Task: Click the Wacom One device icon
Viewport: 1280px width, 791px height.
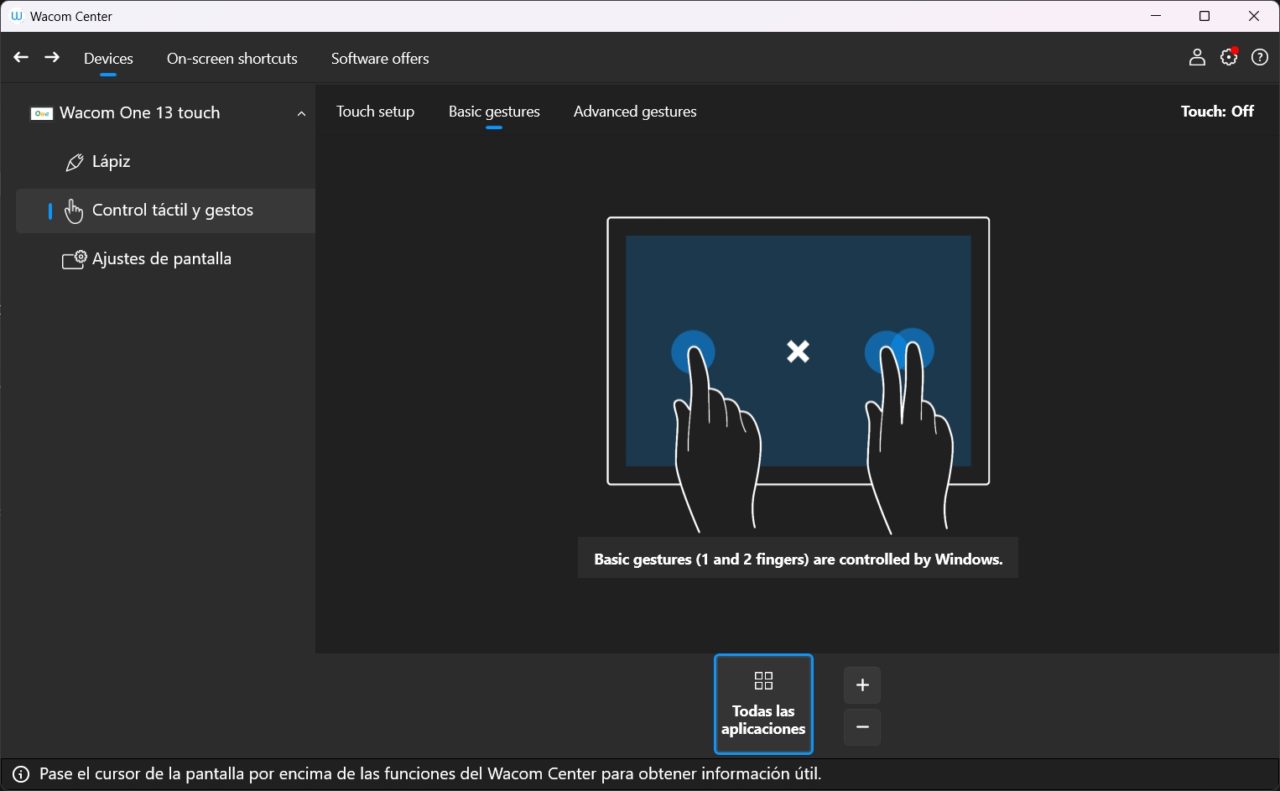Action: tap(42, 113)
